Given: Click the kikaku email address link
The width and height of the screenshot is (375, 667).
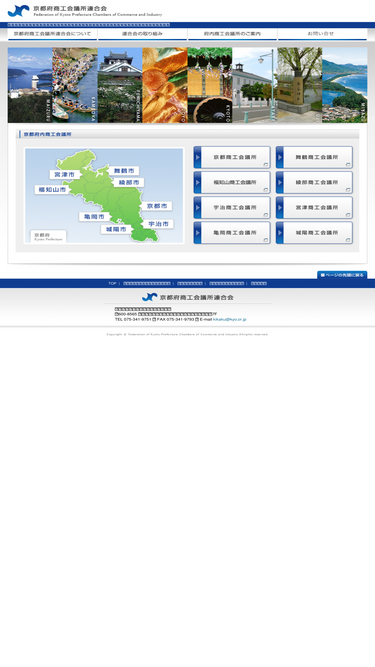Looking at the screenshot, I should coord(230,319).
